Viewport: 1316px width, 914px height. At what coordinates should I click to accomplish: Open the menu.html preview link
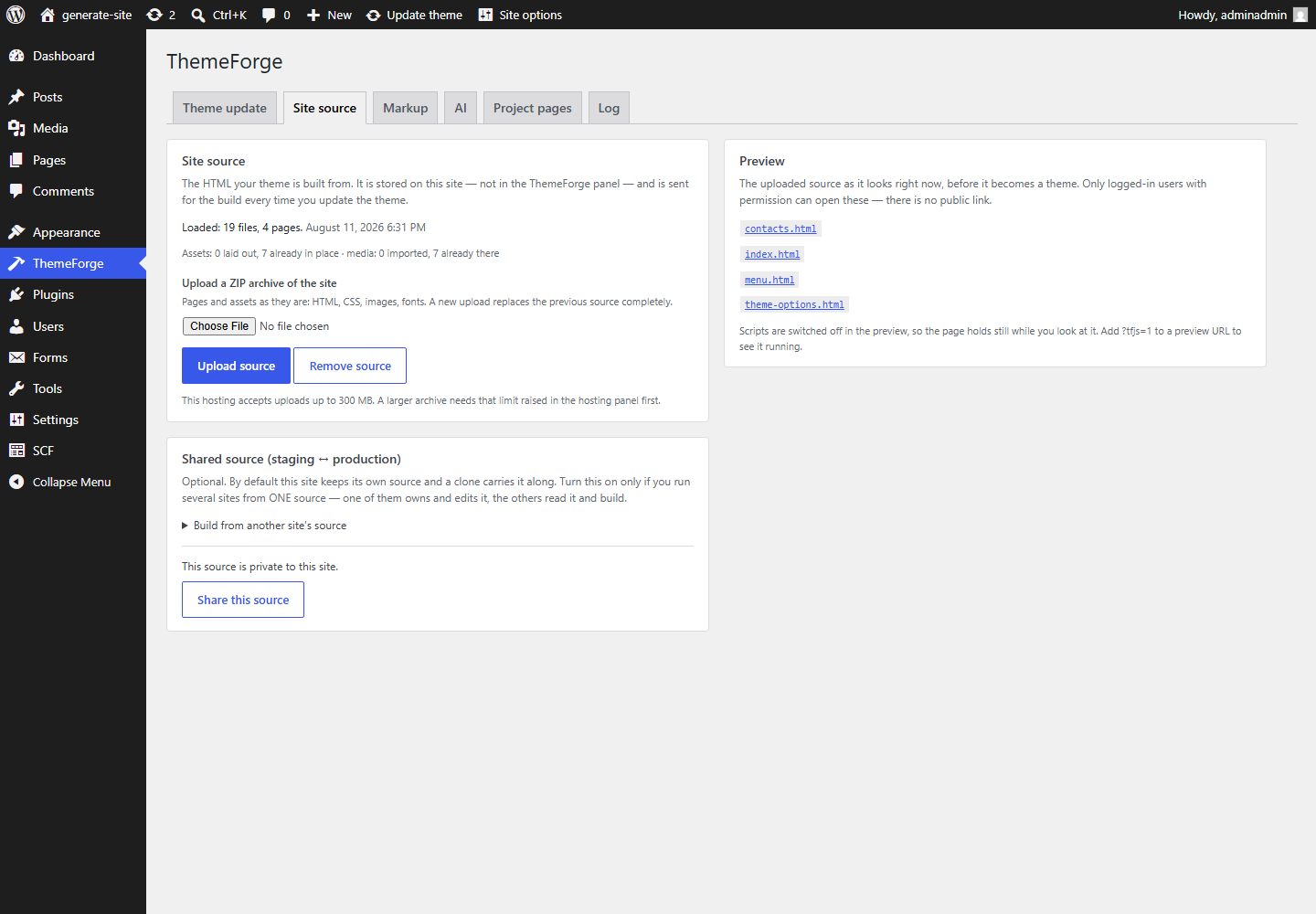pyautogui.click(x=769, y=280)
